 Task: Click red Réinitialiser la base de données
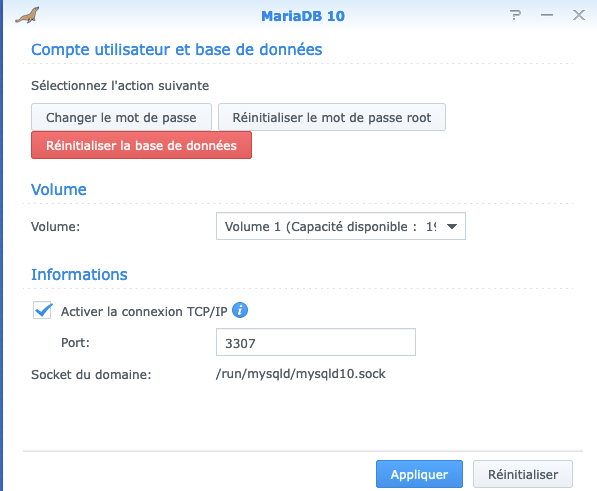[x=141, y=145]
